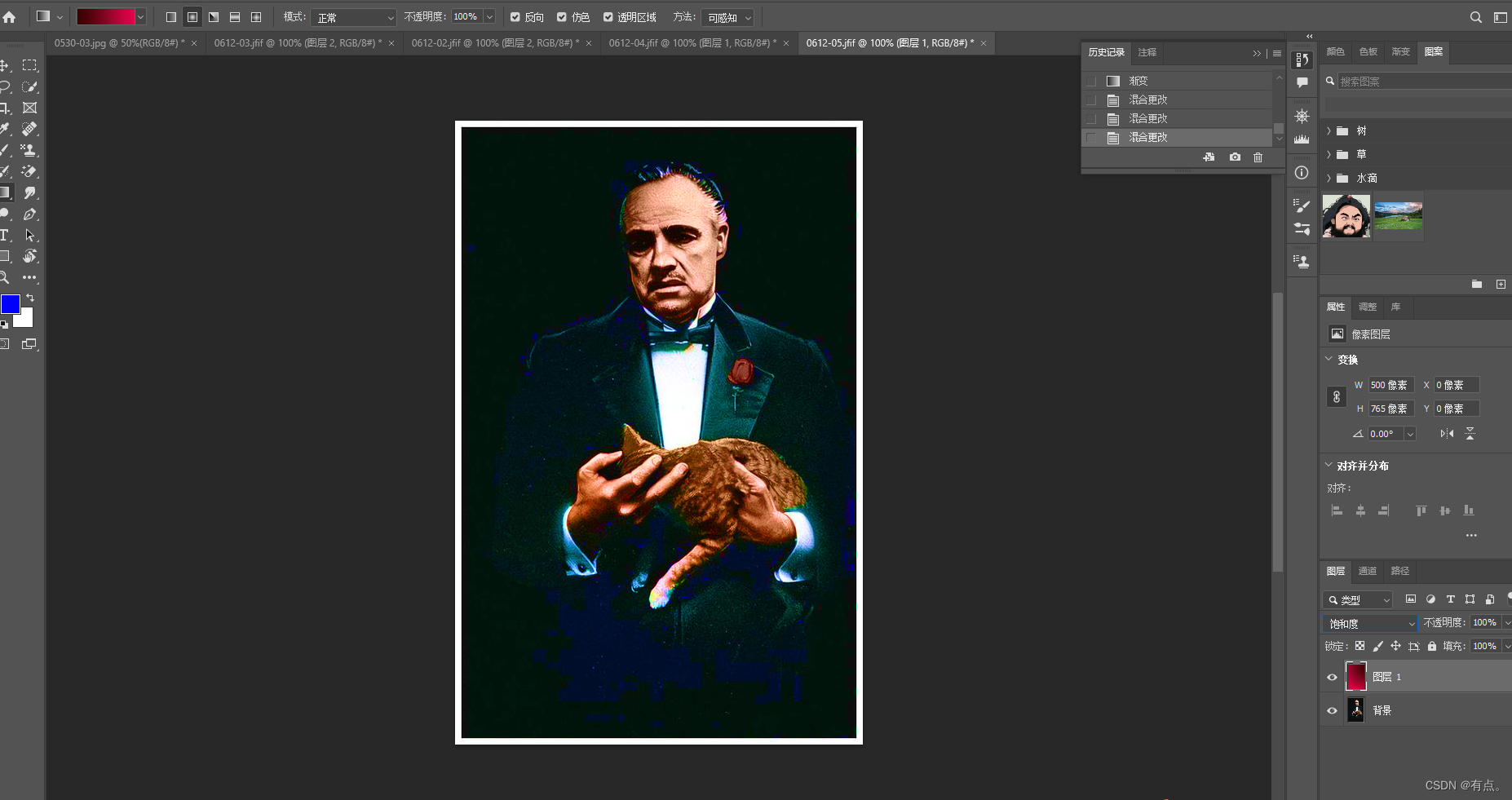This screenshot has height=800, width=1512.
Task: Switch to the 色板 swatches tab
Action: (x=1368, y=51)
